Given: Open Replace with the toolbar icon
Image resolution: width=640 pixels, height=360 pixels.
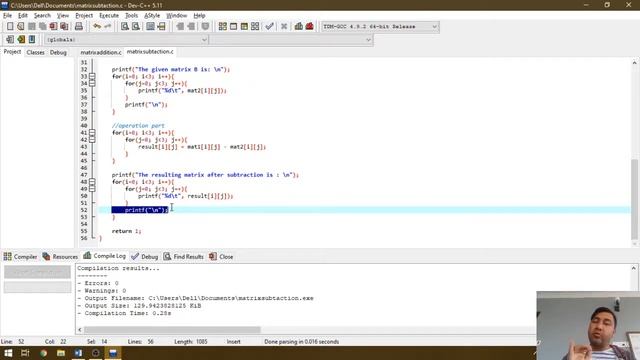Looking at the screenshot, I should click(136, 27).
